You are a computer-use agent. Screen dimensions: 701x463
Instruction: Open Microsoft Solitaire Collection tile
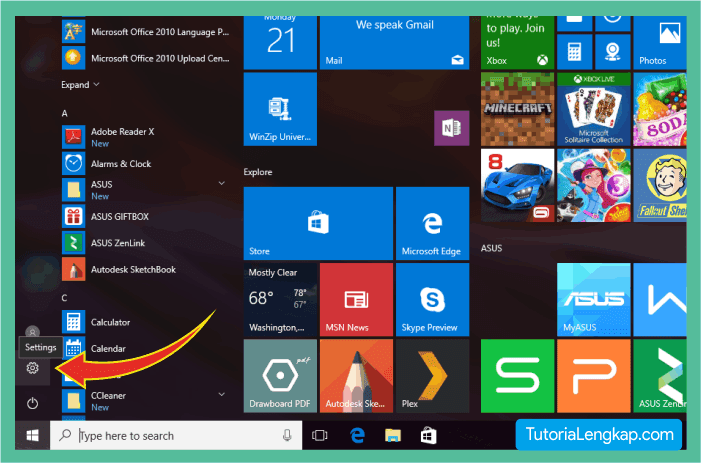[x=594, y=109]
